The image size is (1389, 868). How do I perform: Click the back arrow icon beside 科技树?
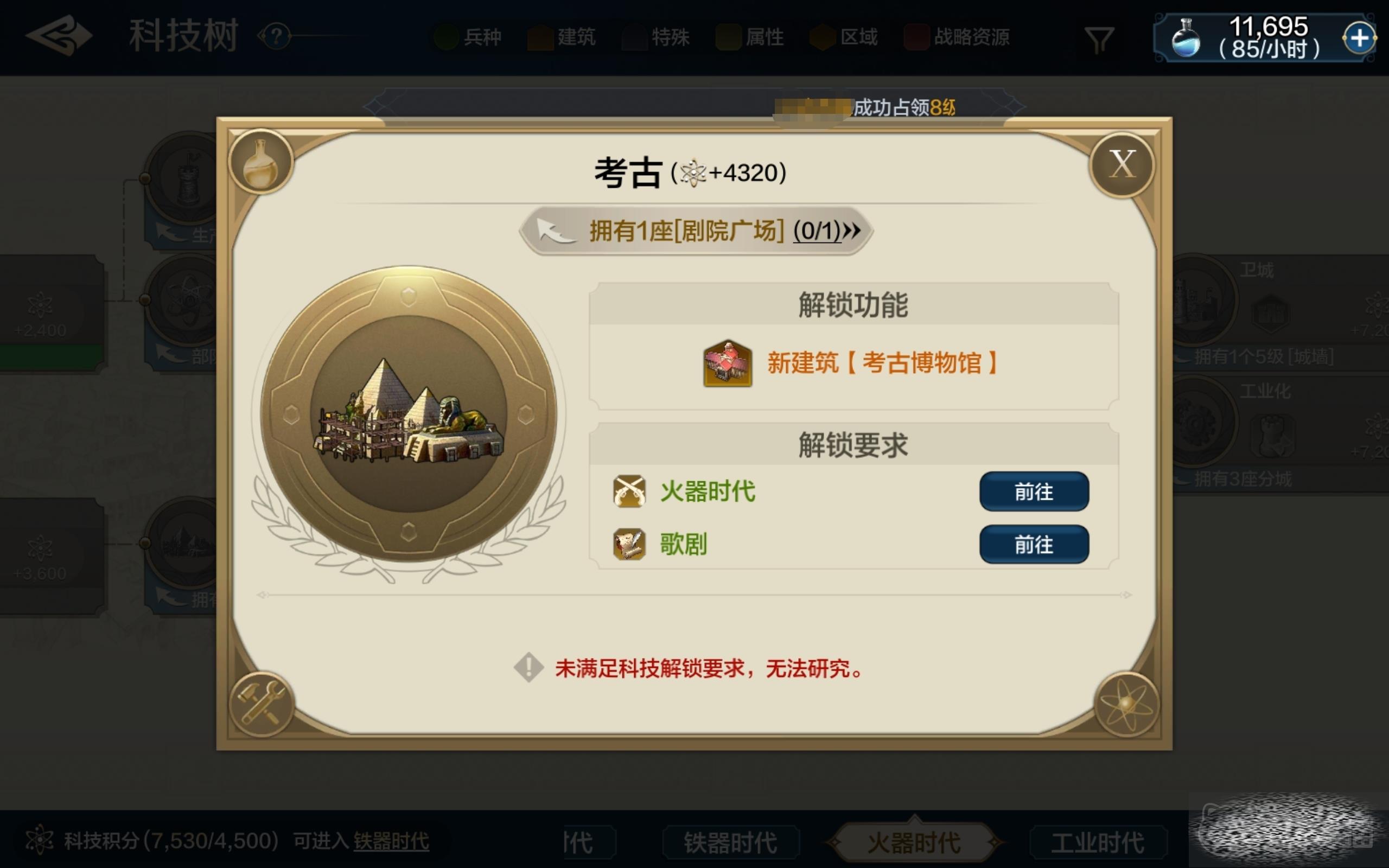(59, 37)
